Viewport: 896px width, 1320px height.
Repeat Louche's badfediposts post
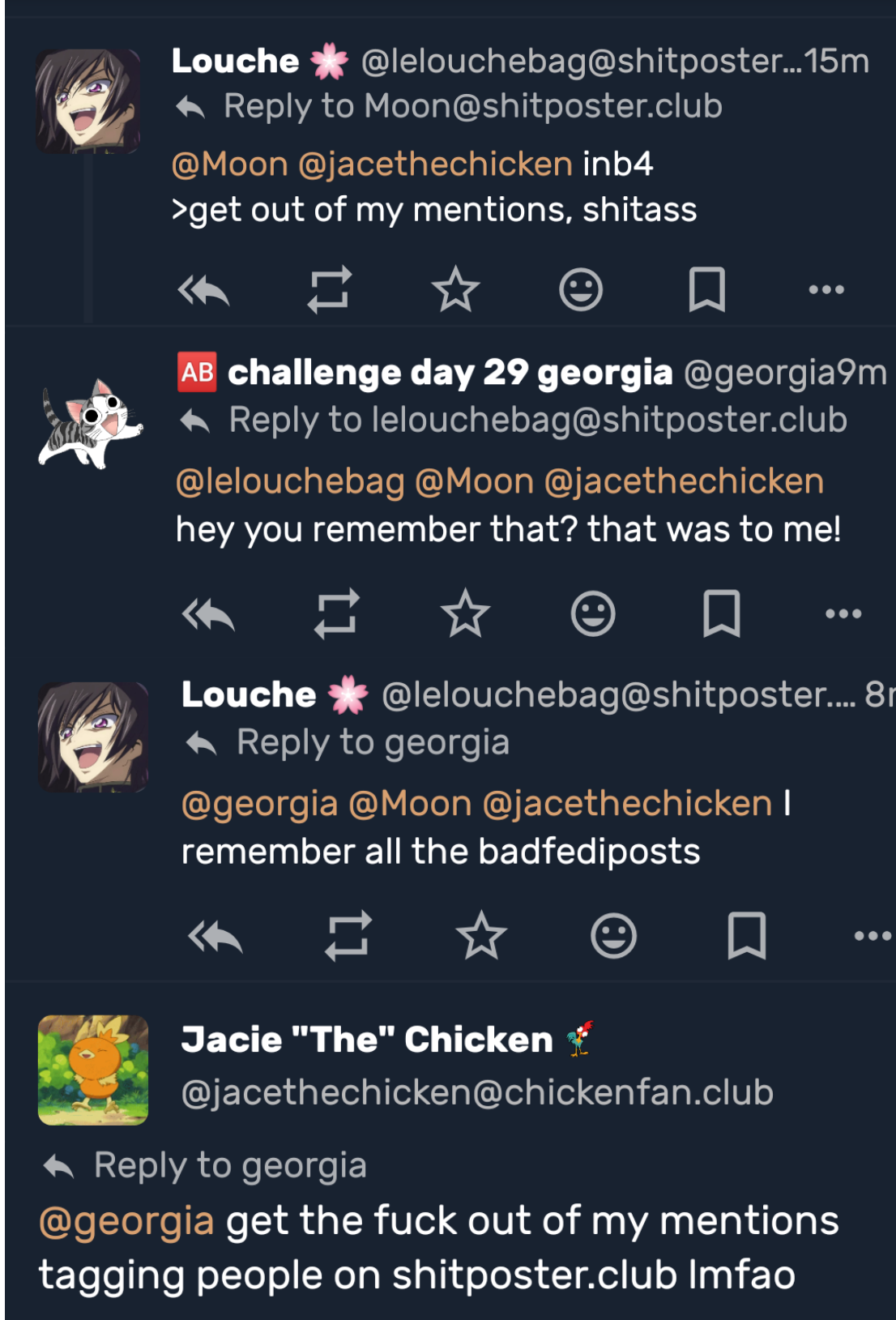click(x=348, y=936)
